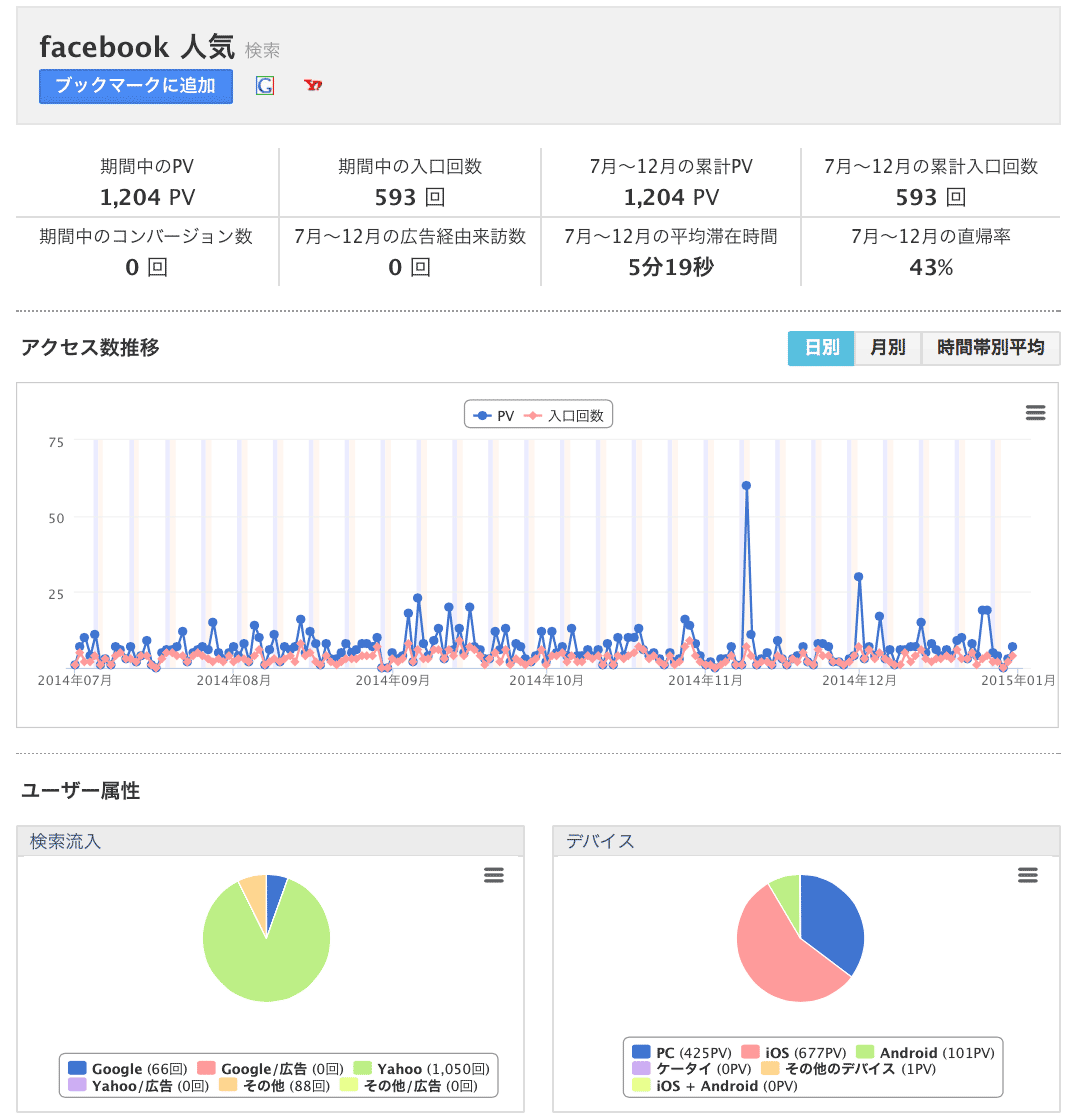Click the 2014年07月 axis label

[75, 681]
